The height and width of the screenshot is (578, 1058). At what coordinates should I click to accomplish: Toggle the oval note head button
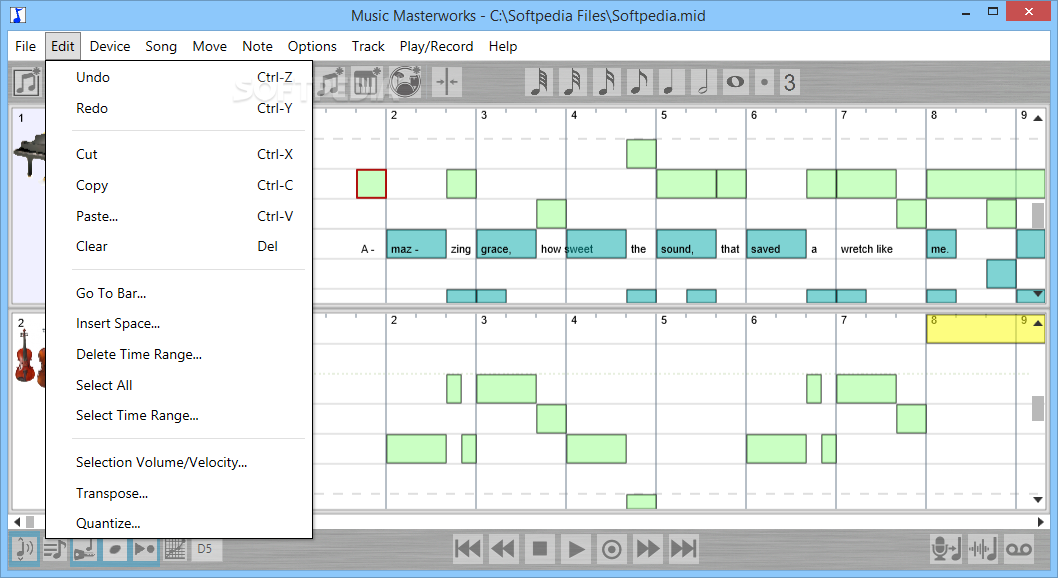coord(115,549)
